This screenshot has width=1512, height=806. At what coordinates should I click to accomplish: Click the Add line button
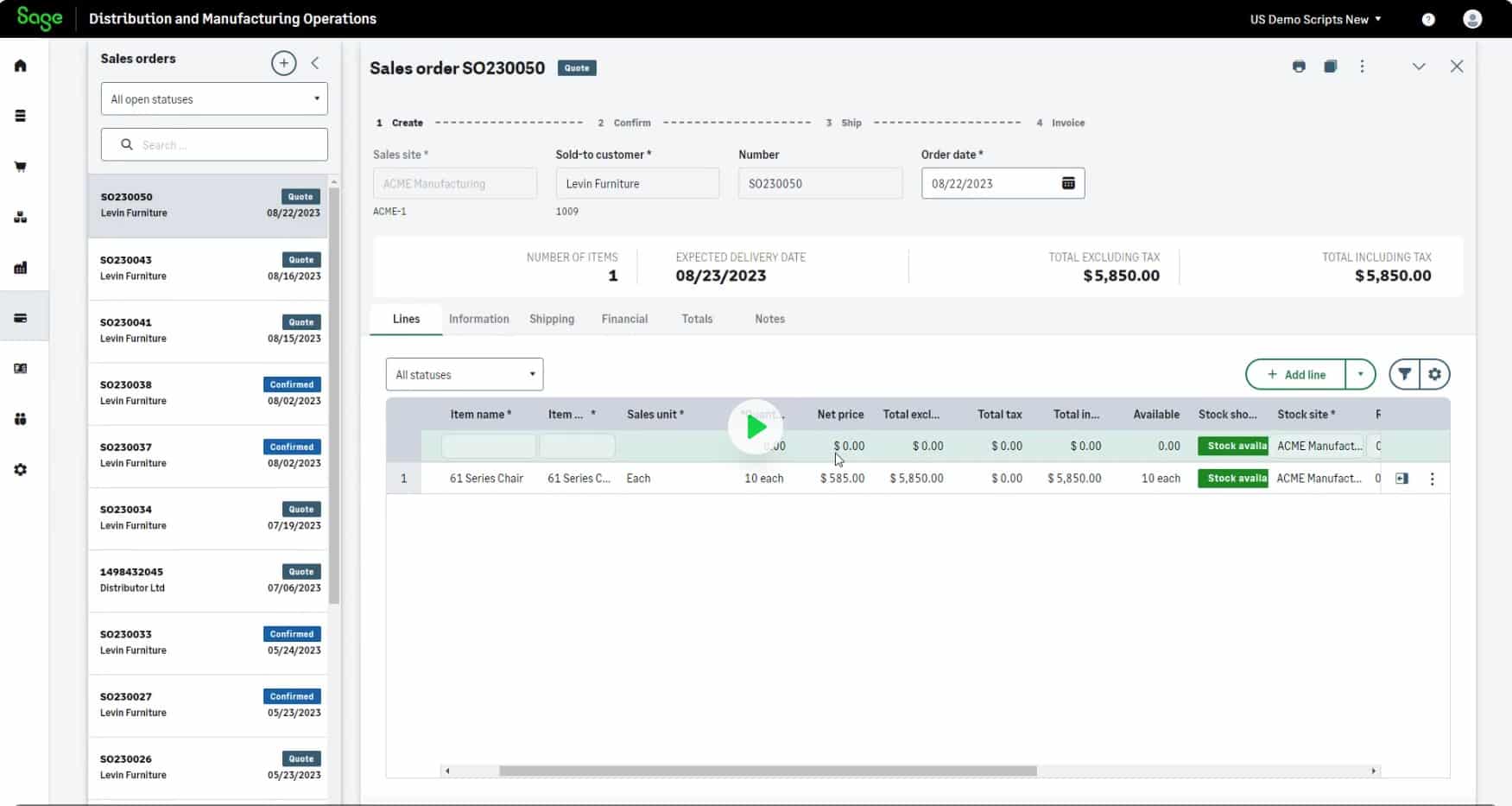[x=1296, y=374]
